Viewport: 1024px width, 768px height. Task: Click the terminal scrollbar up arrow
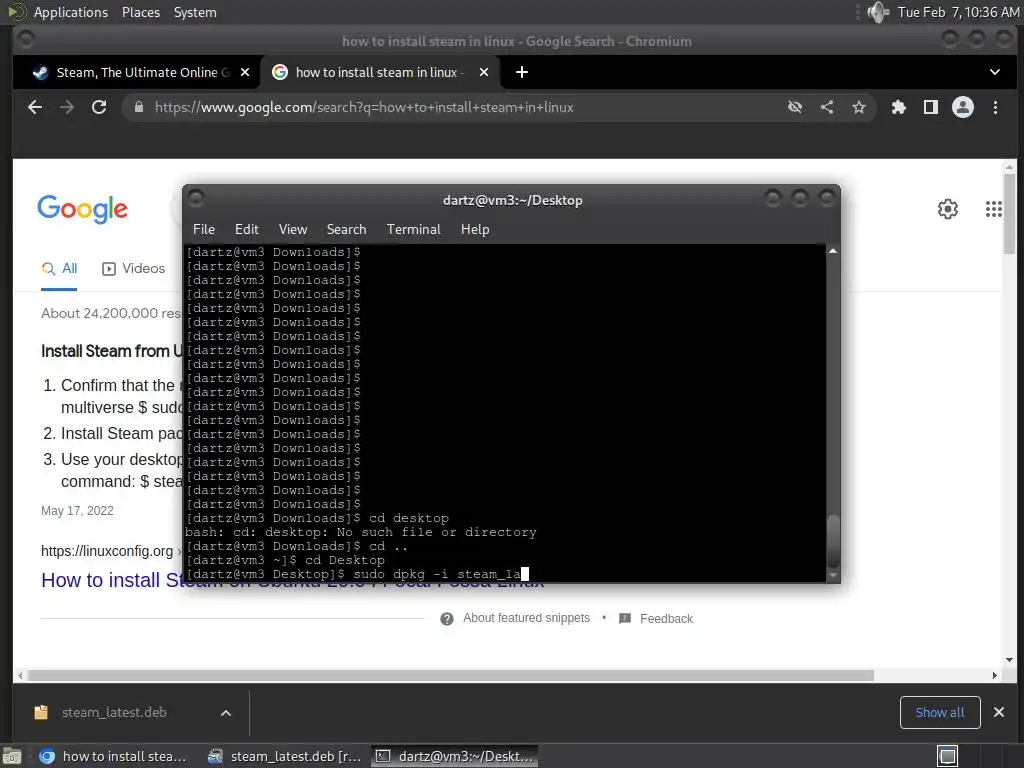pyautogui.click(x=833, y=251)
